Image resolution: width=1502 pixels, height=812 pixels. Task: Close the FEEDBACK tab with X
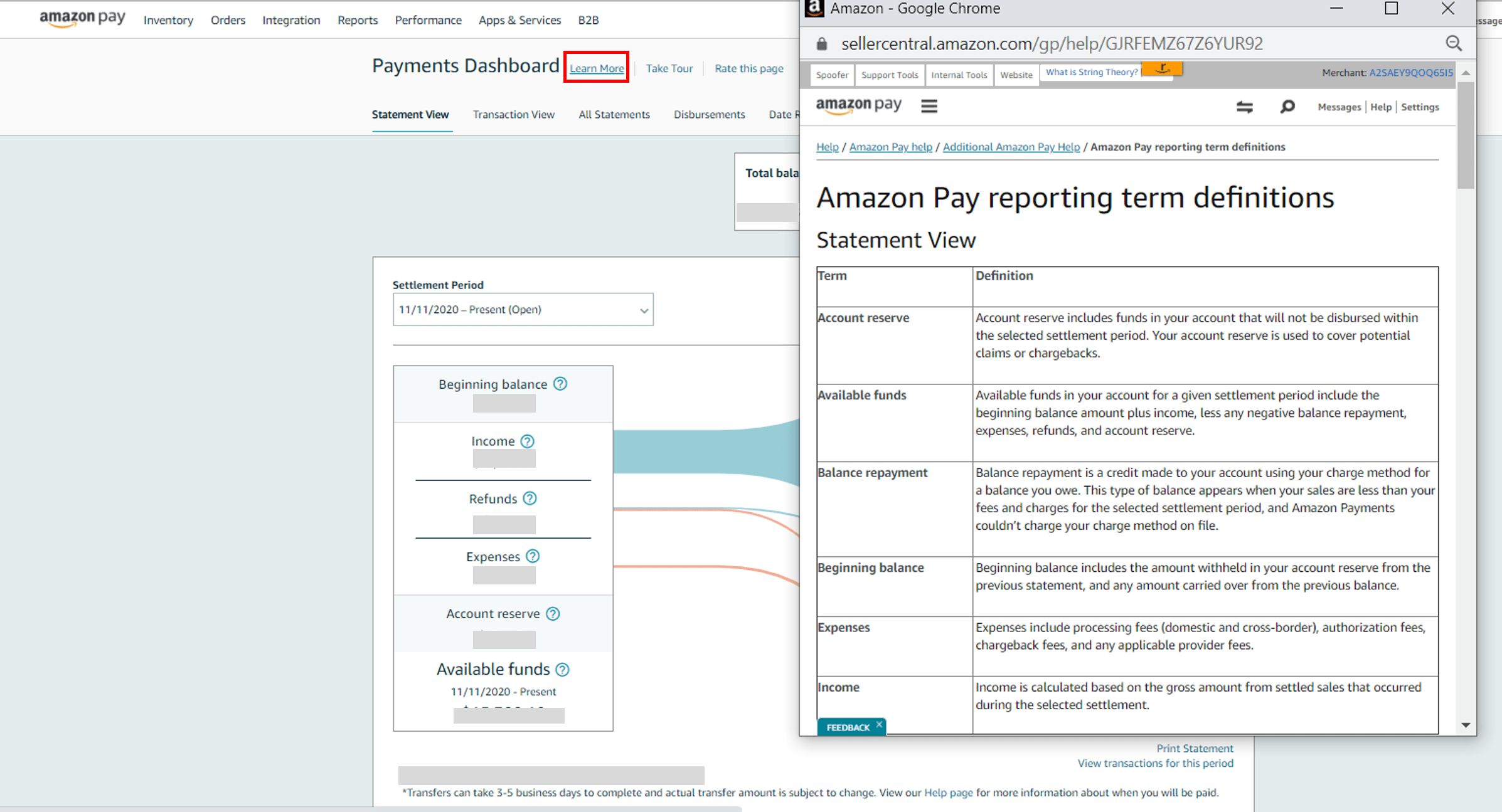pos(879,725)
